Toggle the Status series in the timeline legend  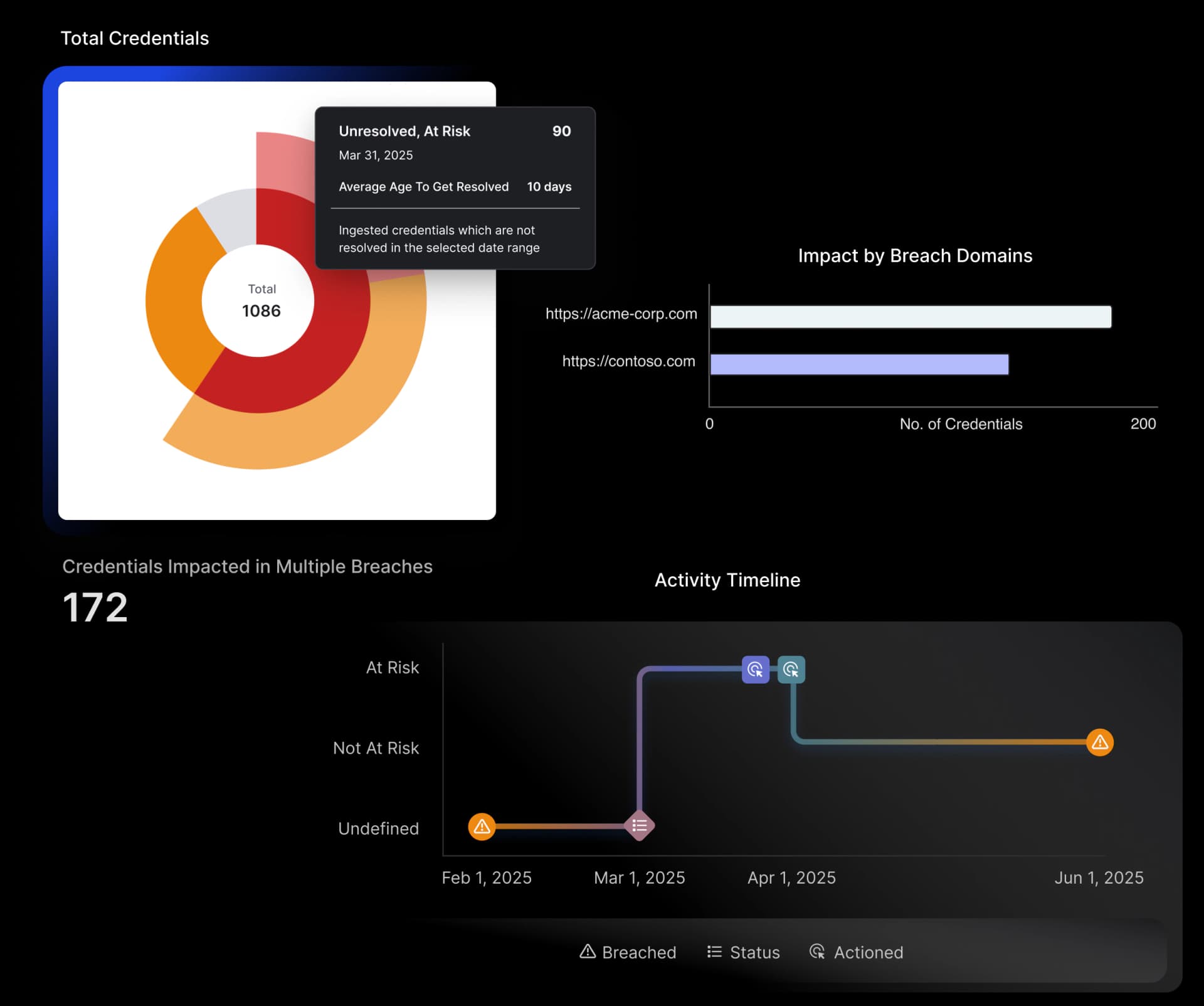(744, 952)
